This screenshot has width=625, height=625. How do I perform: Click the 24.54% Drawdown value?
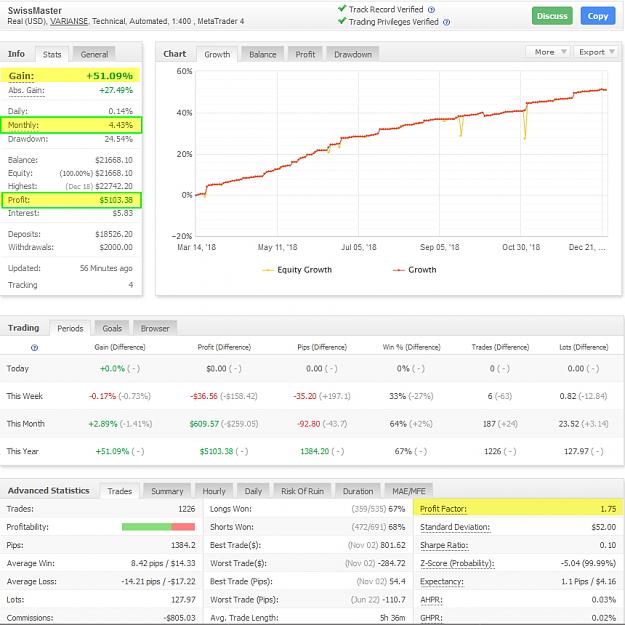coord(119,139)
